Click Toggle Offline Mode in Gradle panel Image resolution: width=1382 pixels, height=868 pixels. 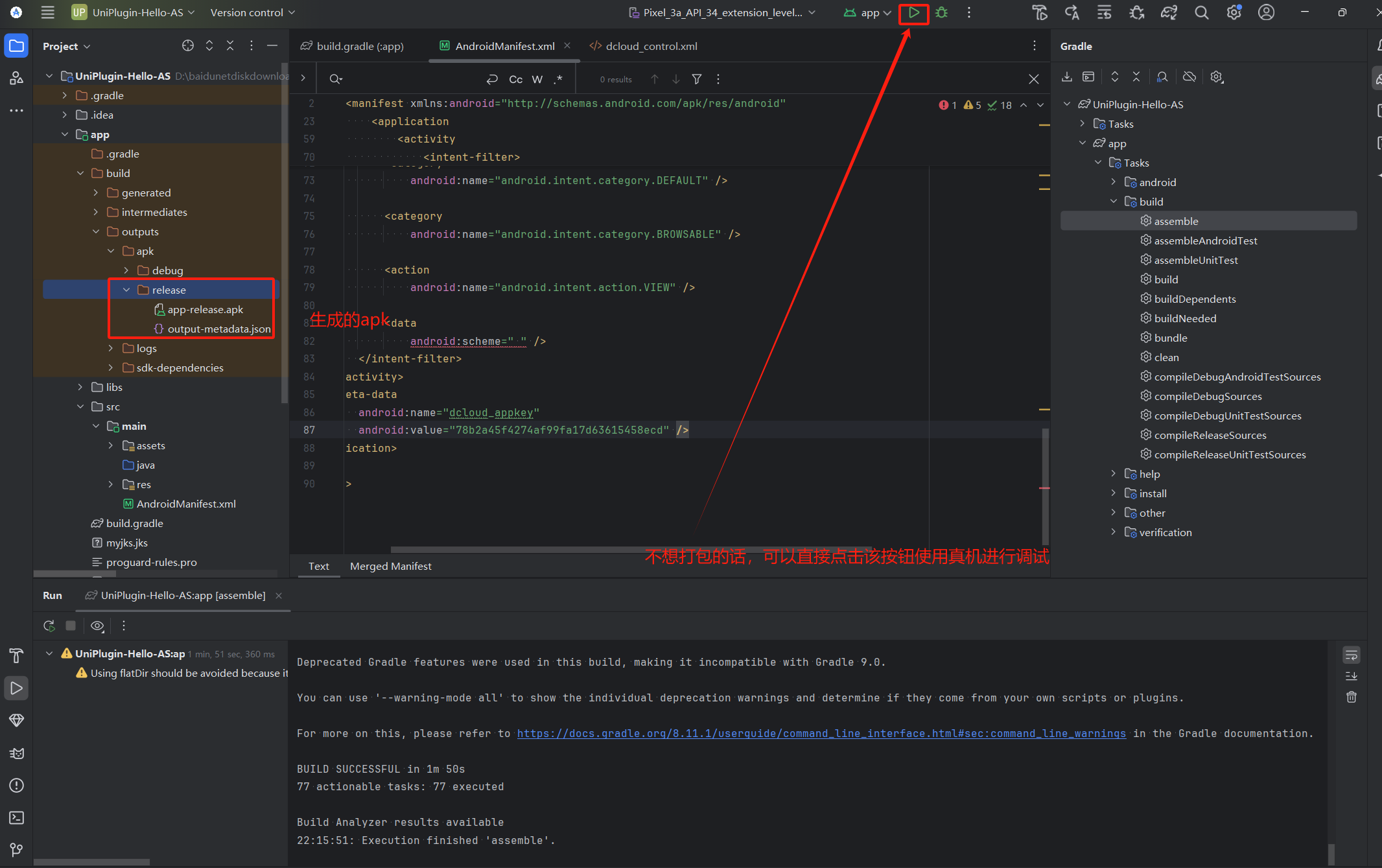[1189, 76]
